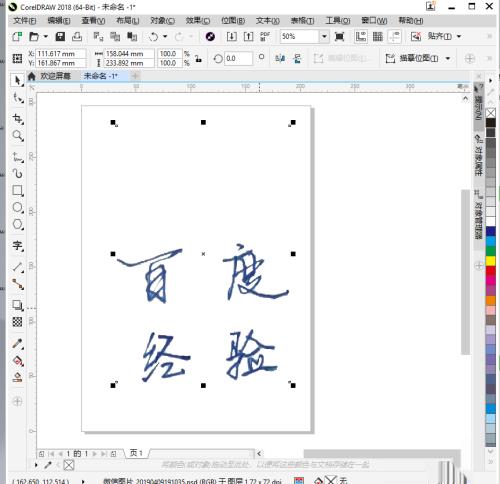Select the Connector tool

click(17, 284)
